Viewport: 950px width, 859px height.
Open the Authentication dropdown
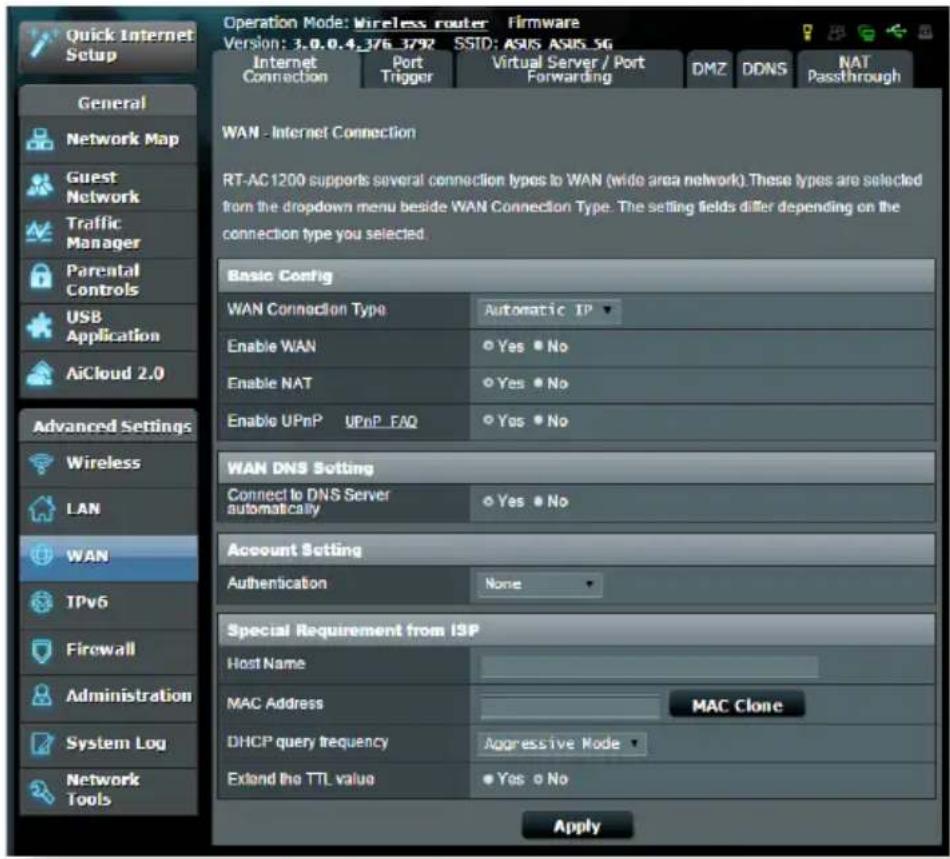(x=539, y=584)
